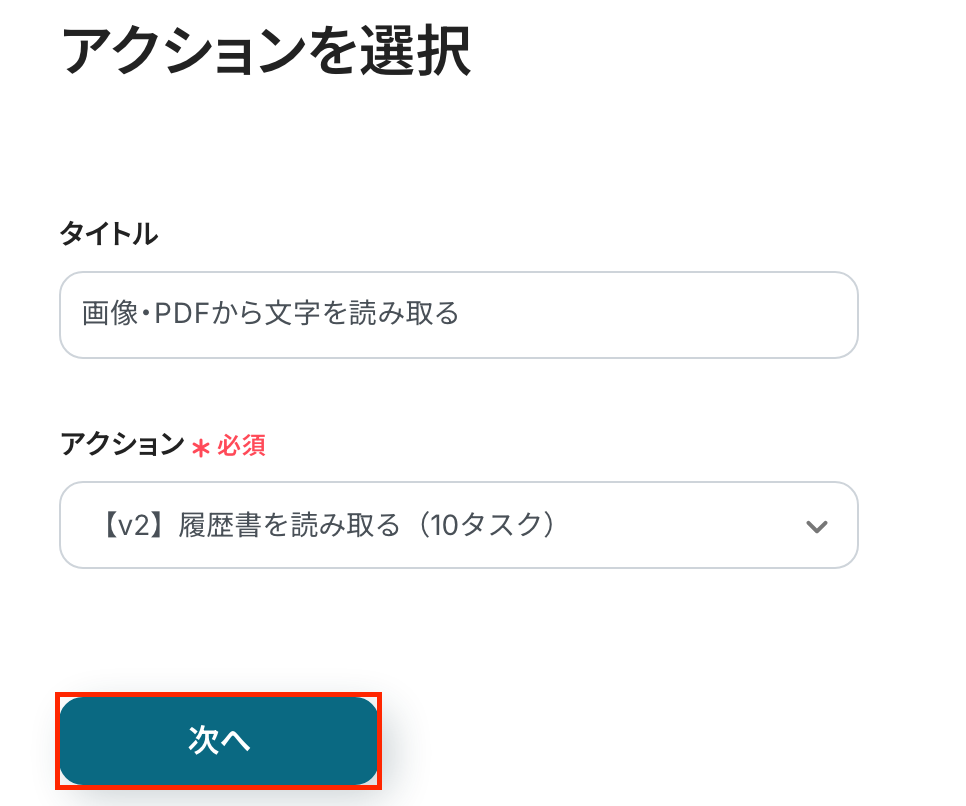
Task: Open the アクション dropdown menu
Action: point(458,525)
